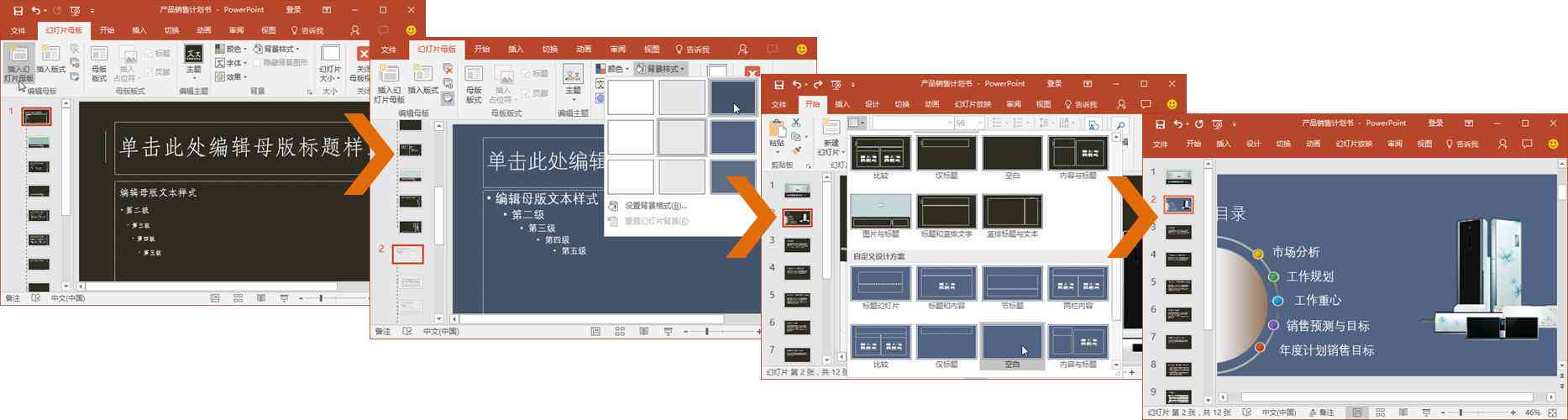The width and height of the screenshot is (1568, 420).
Task: Click Master Layout (母版版式) icon in second window
Action: (474, 75)
